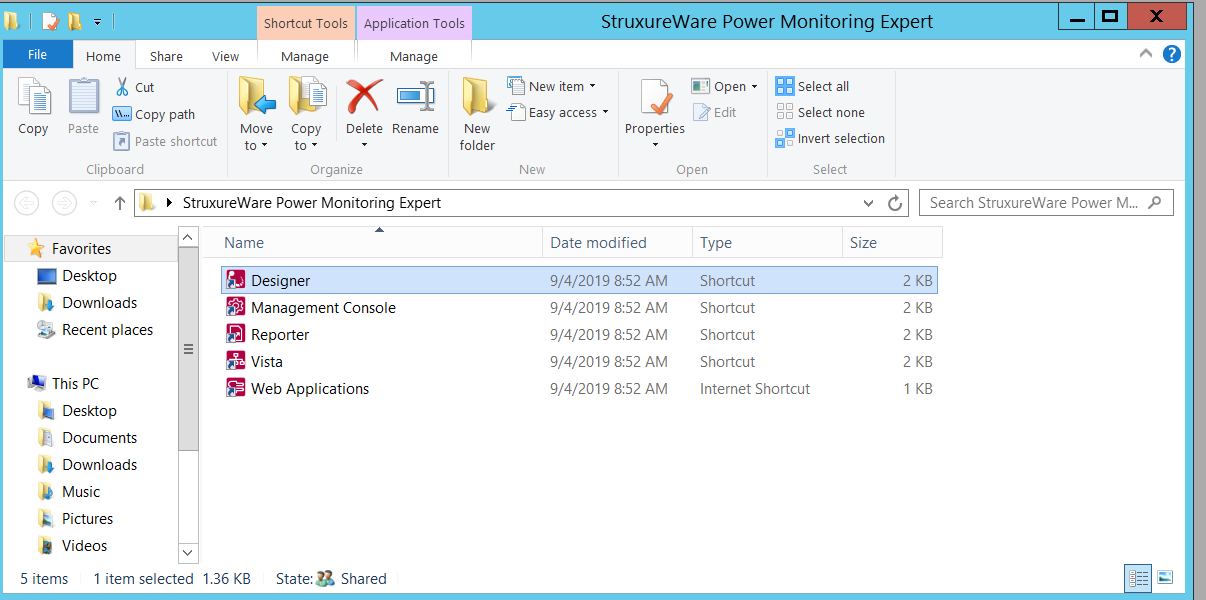Expand the Delete dropdown arrow
This screenshot has height=600, width=1206.
364,145
